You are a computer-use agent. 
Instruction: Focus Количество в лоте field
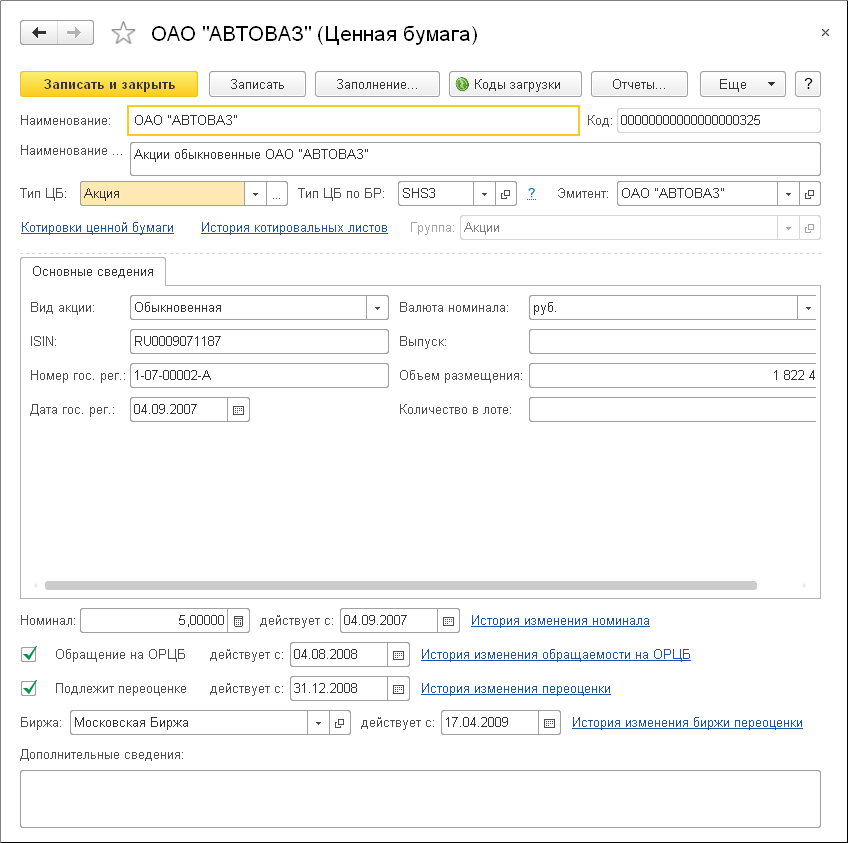click(672, 410)
